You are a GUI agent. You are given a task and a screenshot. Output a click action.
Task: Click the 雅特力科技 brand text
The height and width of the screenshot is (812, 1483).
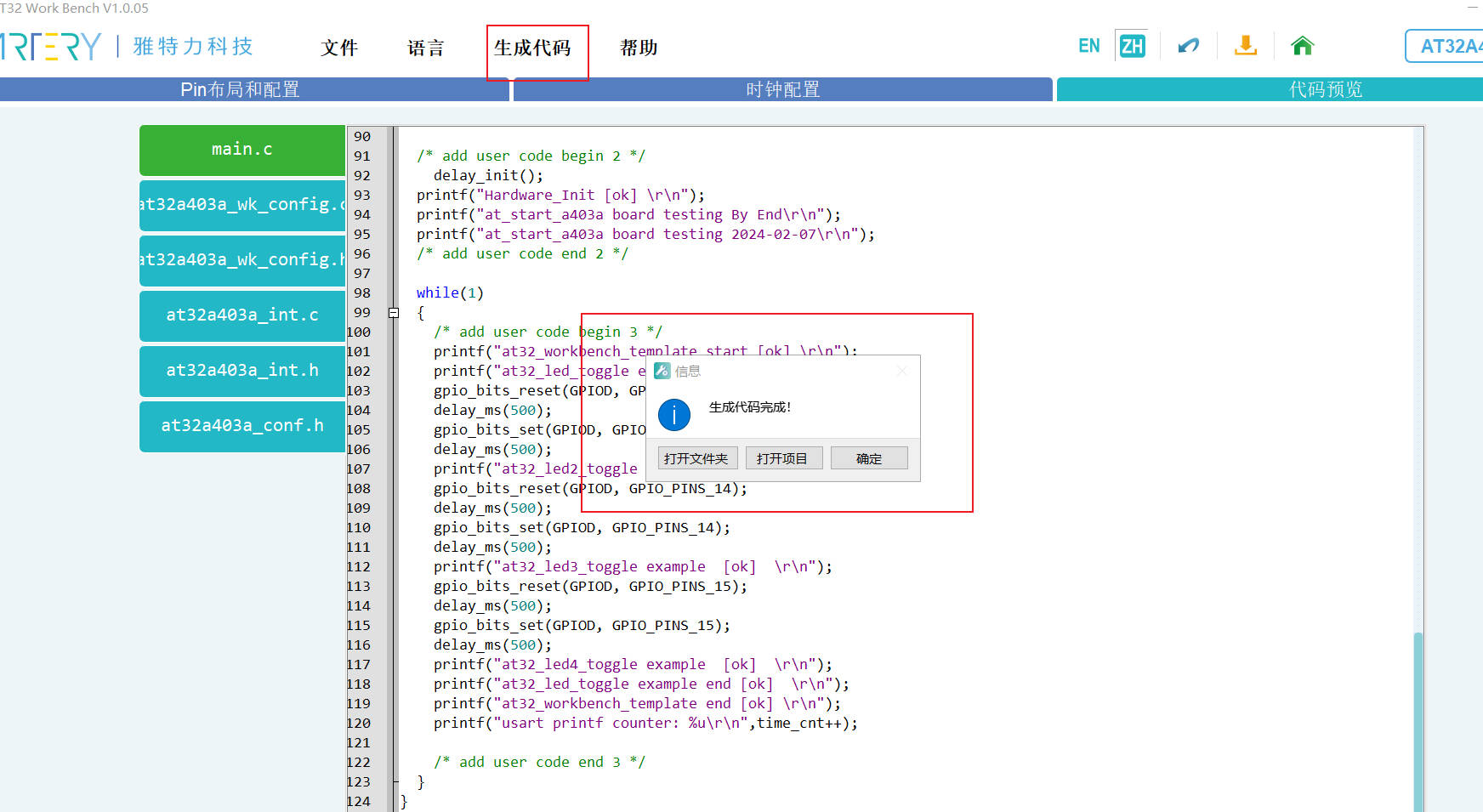click(193, 46)
